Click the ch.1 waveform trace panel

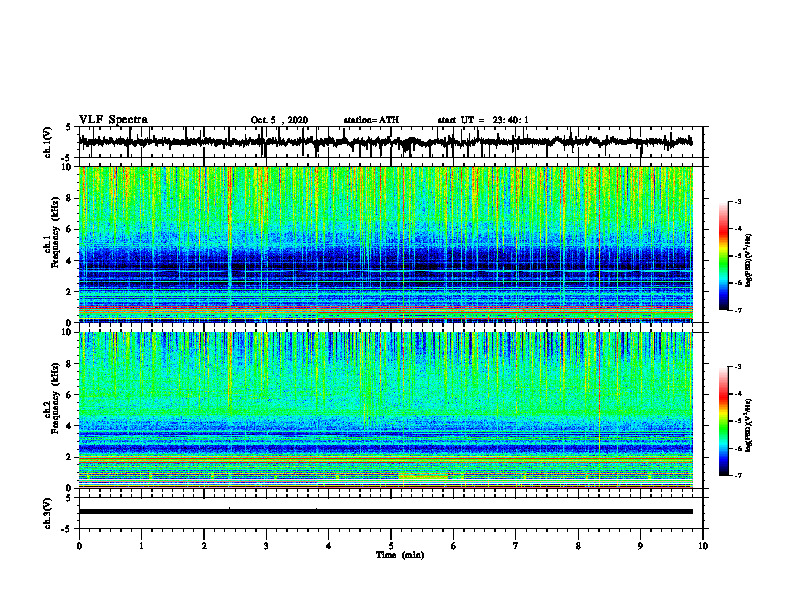click(391, 142)
